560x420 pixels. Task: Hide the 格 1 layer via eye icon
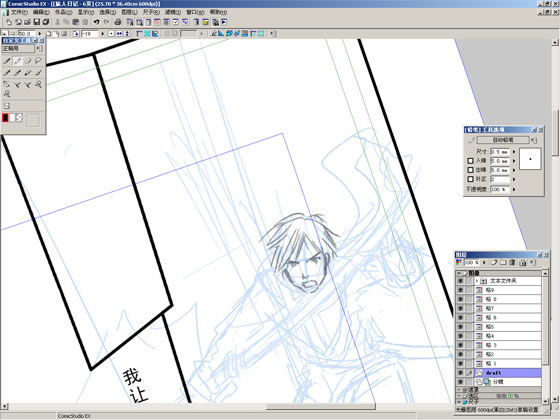point(460,364)
